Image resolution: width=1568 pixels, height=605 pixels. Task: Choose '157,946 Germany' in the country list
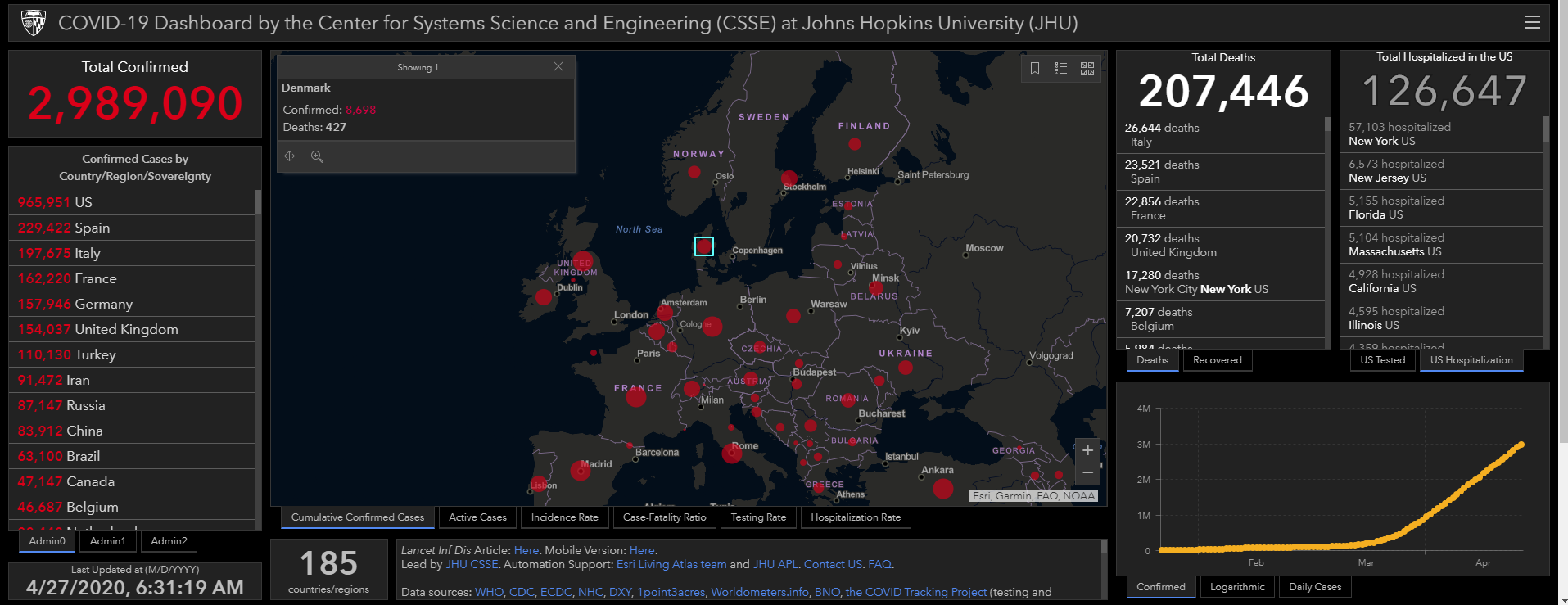tap(133, 304)
